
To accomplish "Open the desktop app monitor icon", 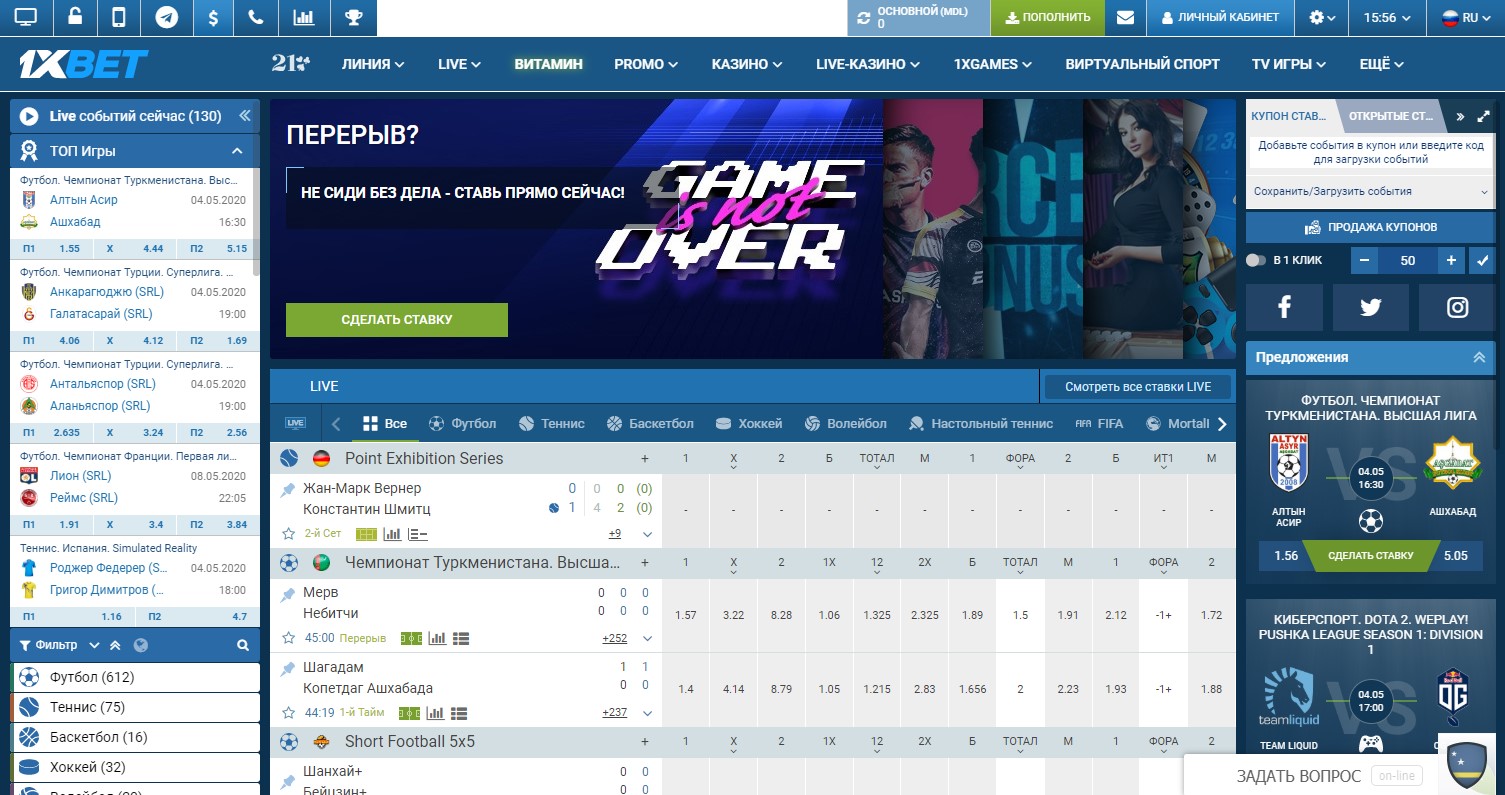I will click(x=26, y=17).
